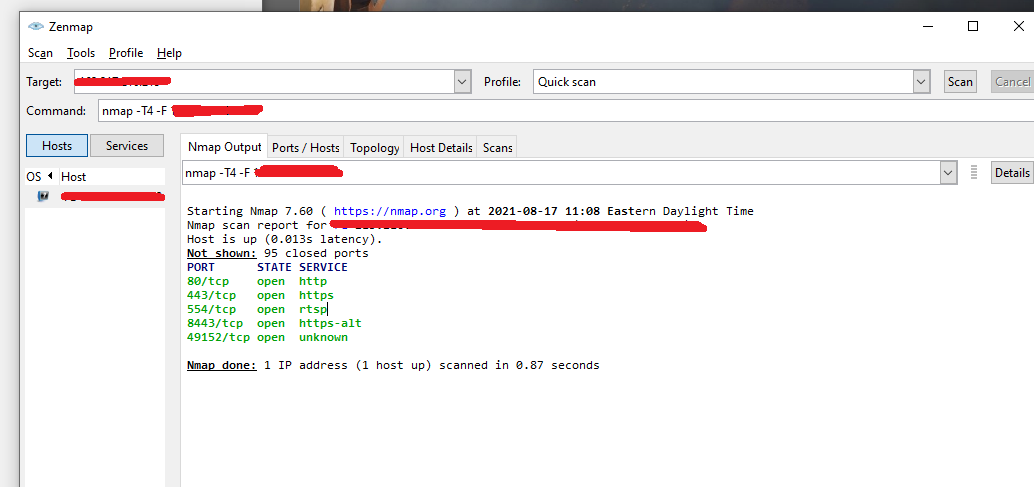Follow the https://nmap.org link in output
This screenshot has width=1034, height=487.
pos(391,211)
